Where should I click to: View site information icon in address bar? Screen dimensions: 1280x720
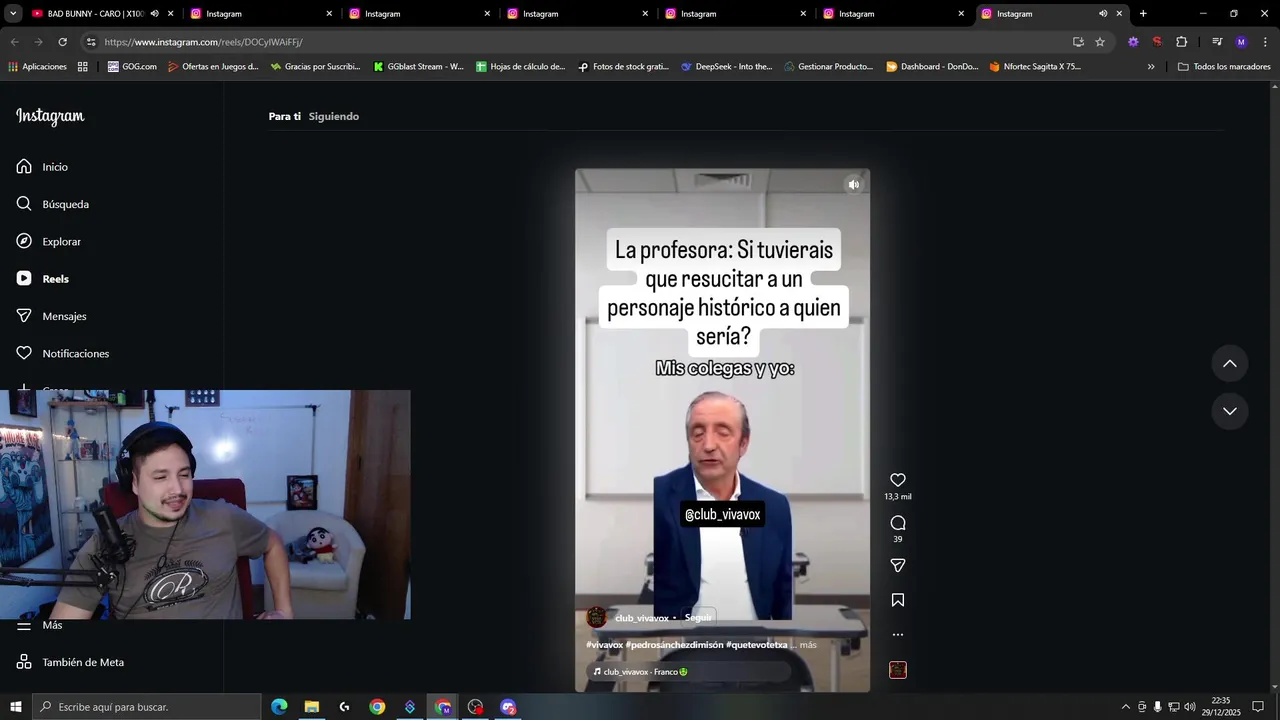click(91, 42)
